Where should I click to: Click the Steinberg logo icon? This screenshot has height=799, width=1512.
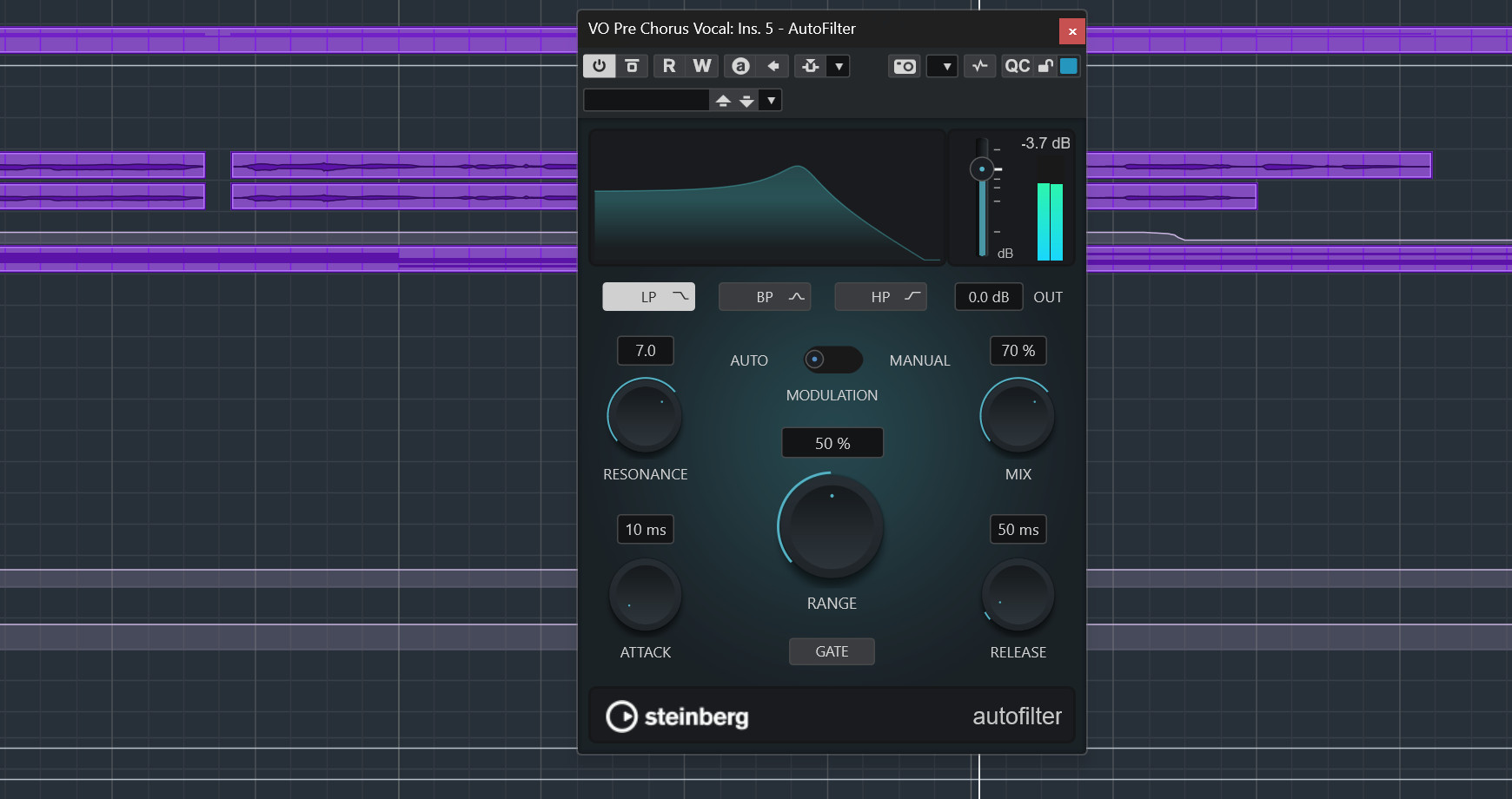621,716
